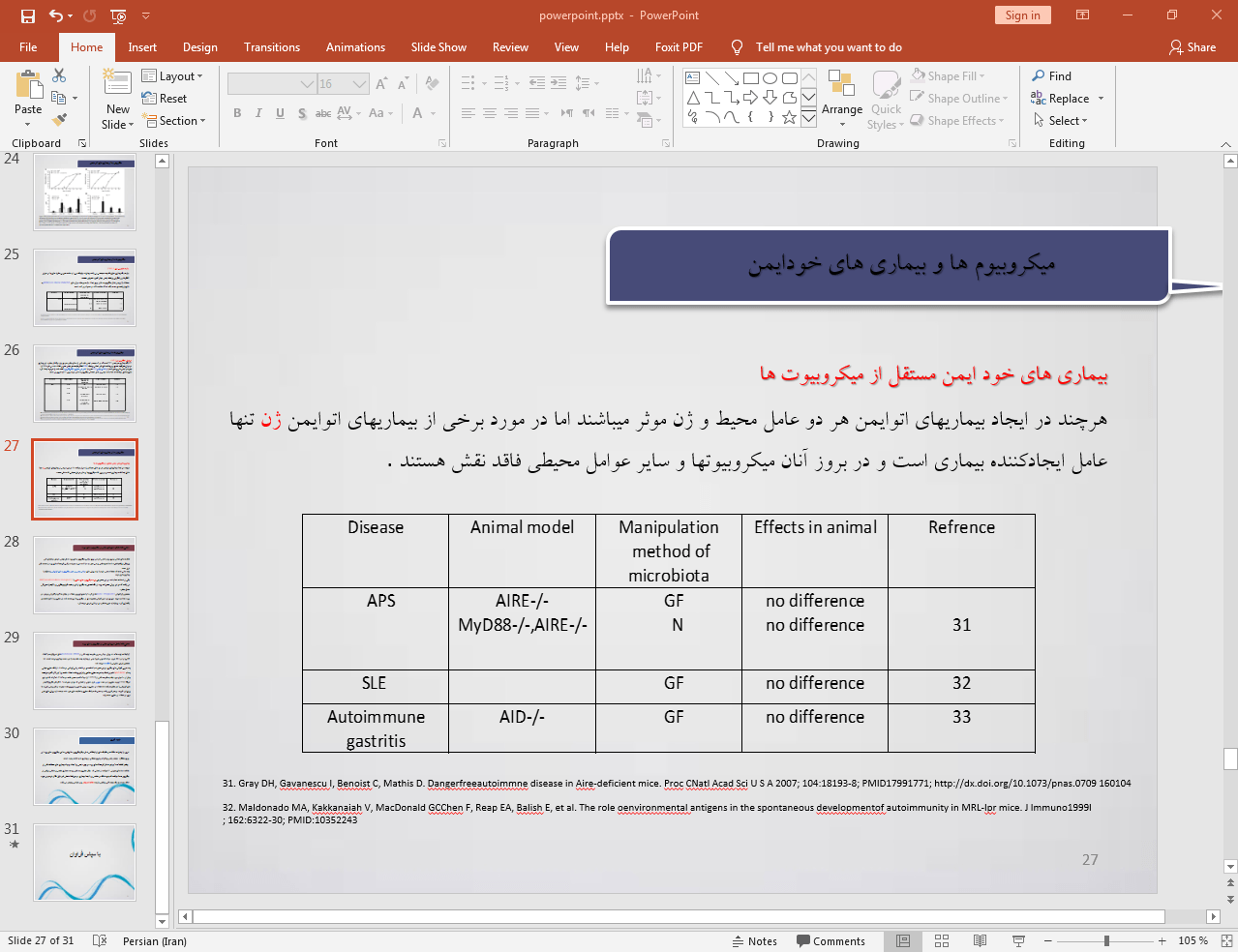The height and width of the screenshot is (952, 1238).
Task: Go to the Slide Show tab
Action: (x=438, y=47)
